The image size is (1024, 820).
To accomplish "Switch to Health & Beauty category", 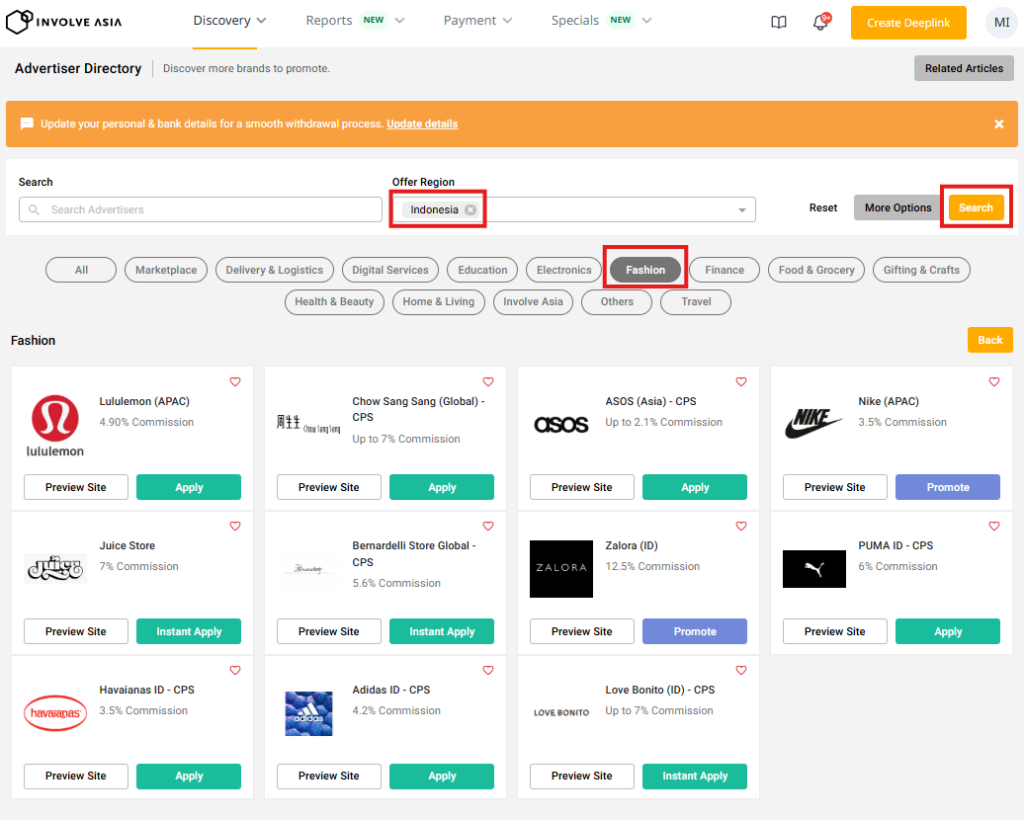I will [x=334, y=302].
